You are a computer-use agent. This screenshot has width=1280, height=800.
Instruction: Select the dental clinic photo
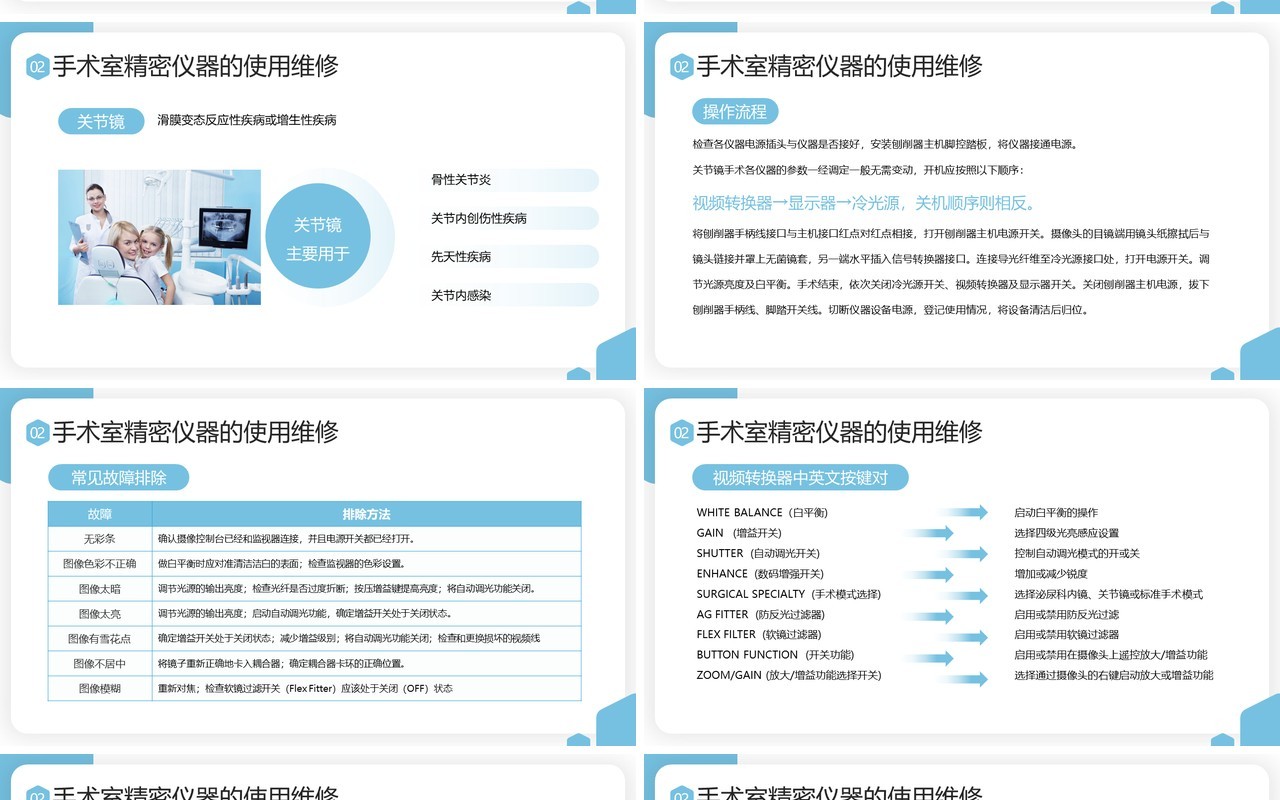tap(160, 237)
